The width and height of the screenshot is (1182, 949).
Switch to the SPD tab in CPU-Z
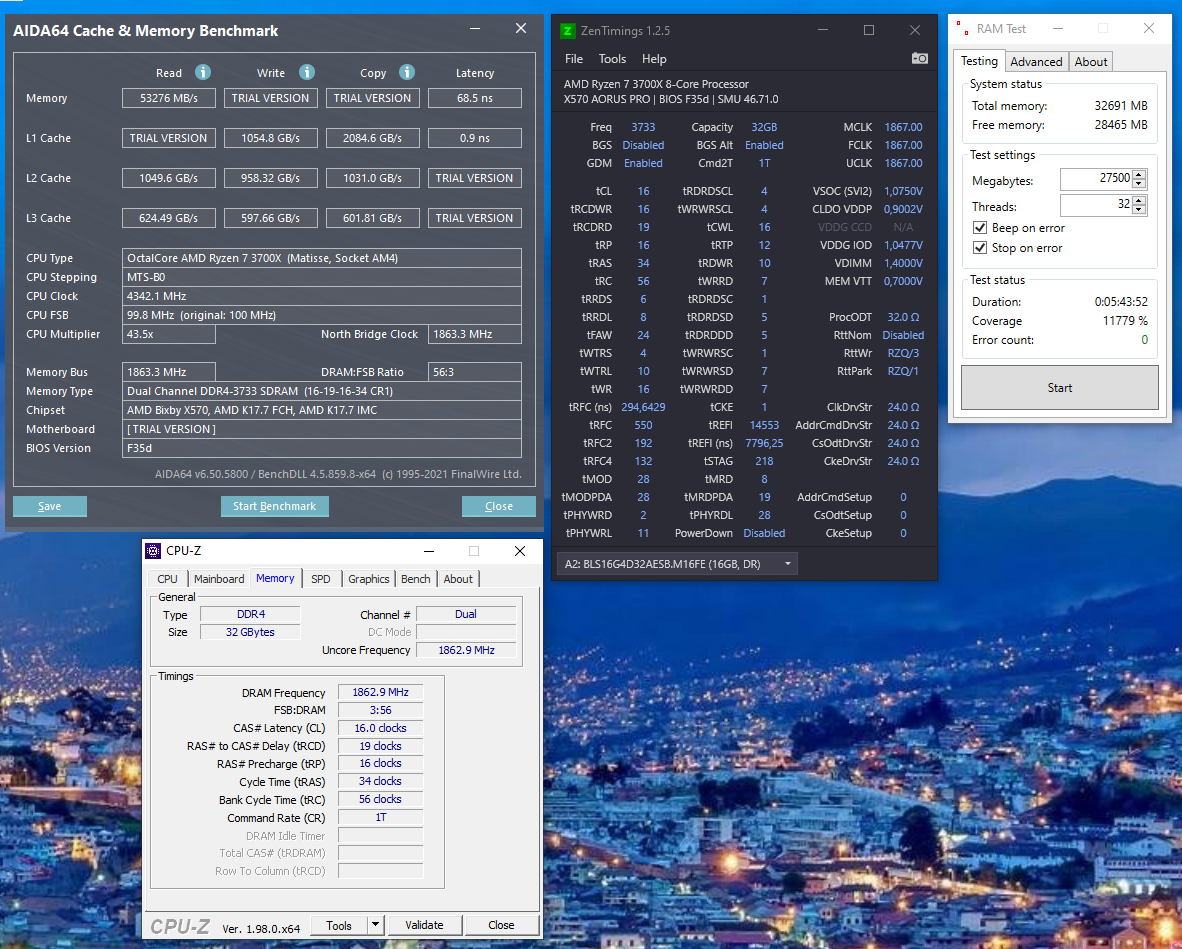coord(320,579)
